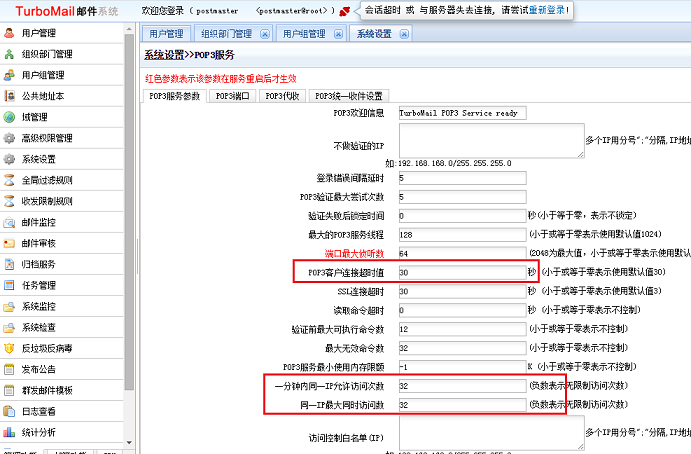Click the 邮件监控 icon

point(9,222)
